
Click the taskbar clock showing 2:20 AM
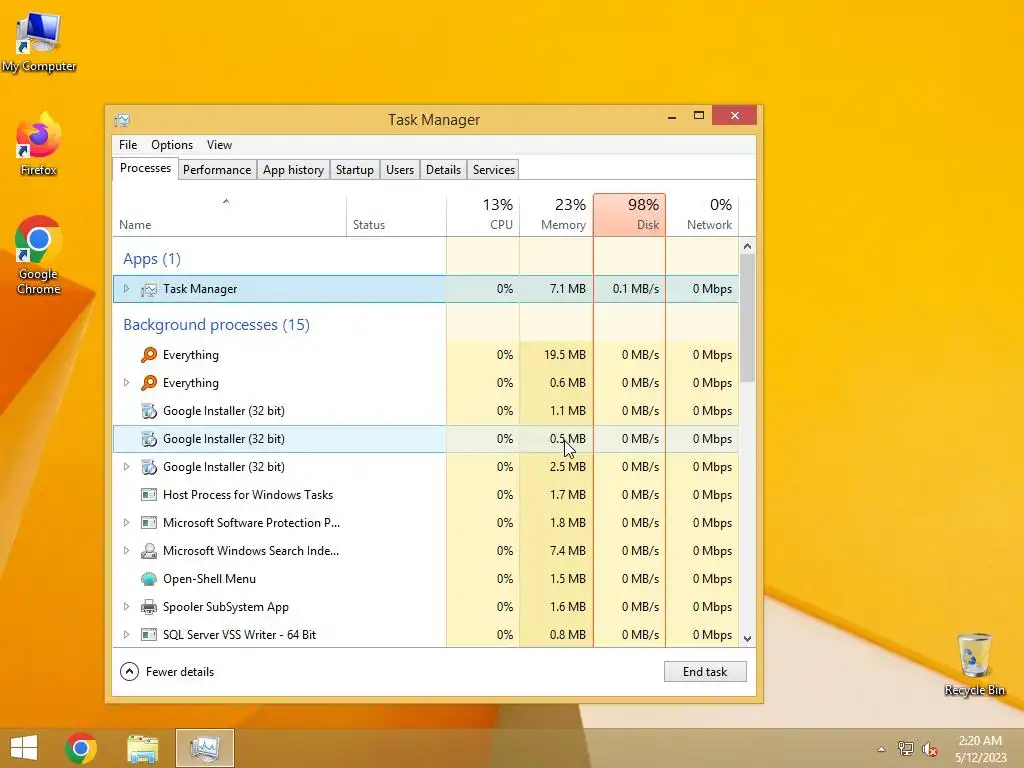click(x=980, y=749)
